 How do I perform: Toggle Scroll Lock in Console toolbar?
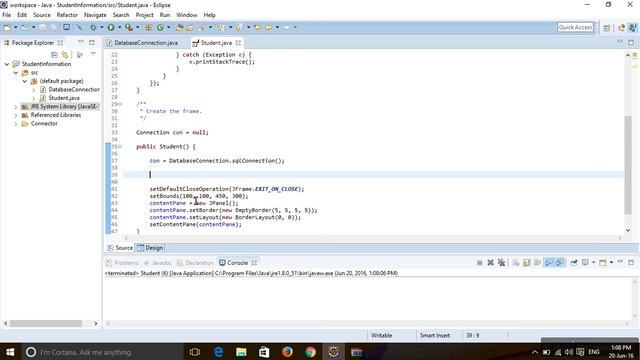point(527,262)
